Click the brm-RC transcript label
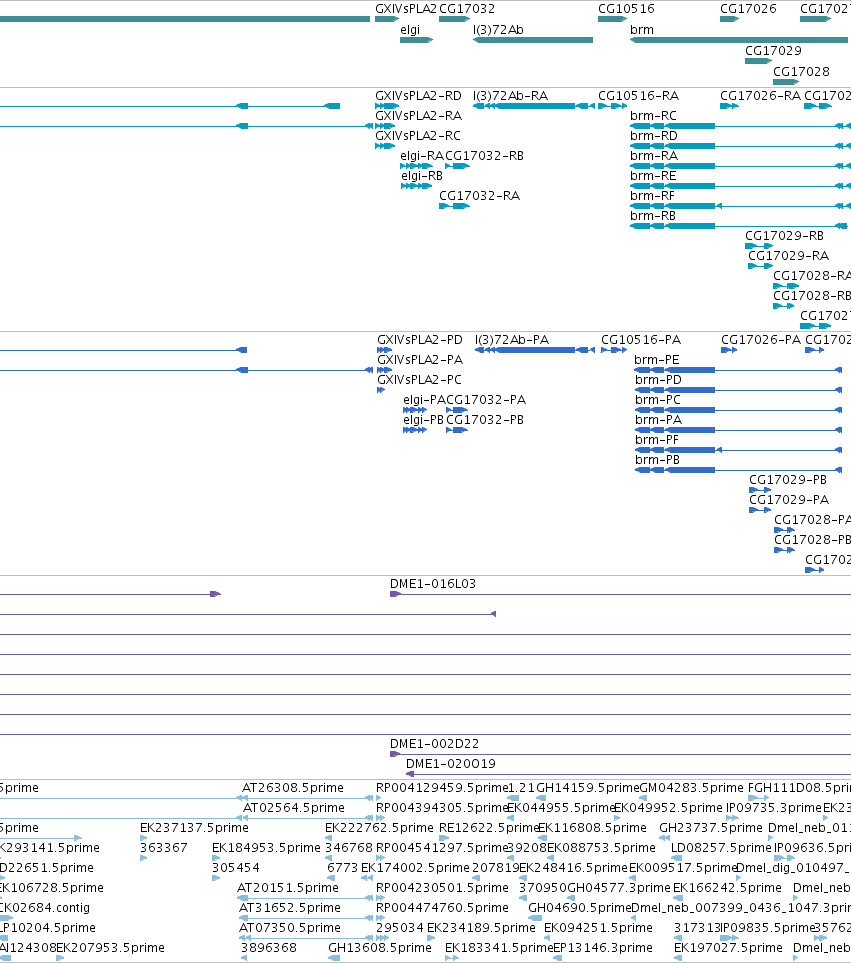 pos(653,115)
